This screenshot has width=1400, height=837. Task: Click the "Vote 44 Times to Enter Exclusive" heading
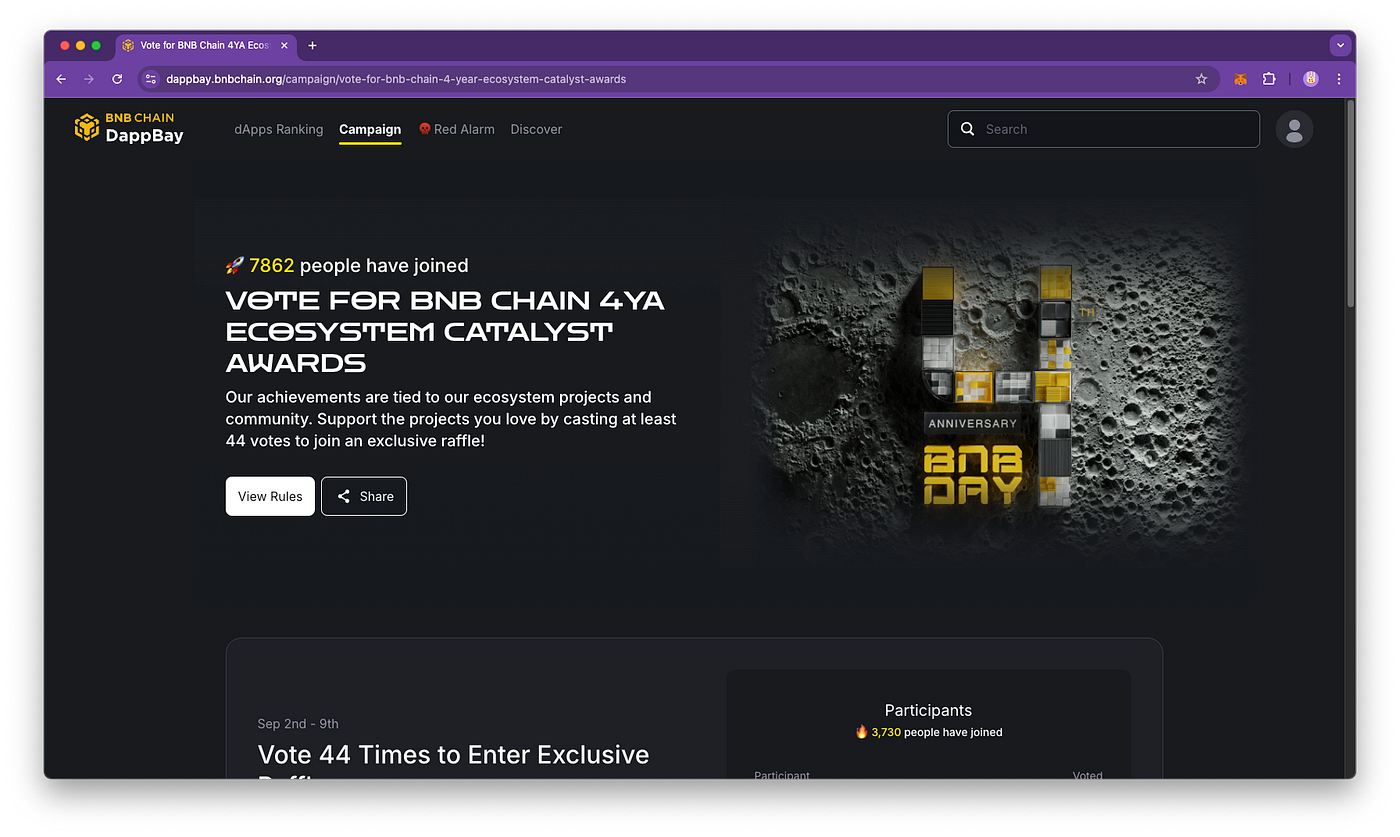(x=453, y=755)
